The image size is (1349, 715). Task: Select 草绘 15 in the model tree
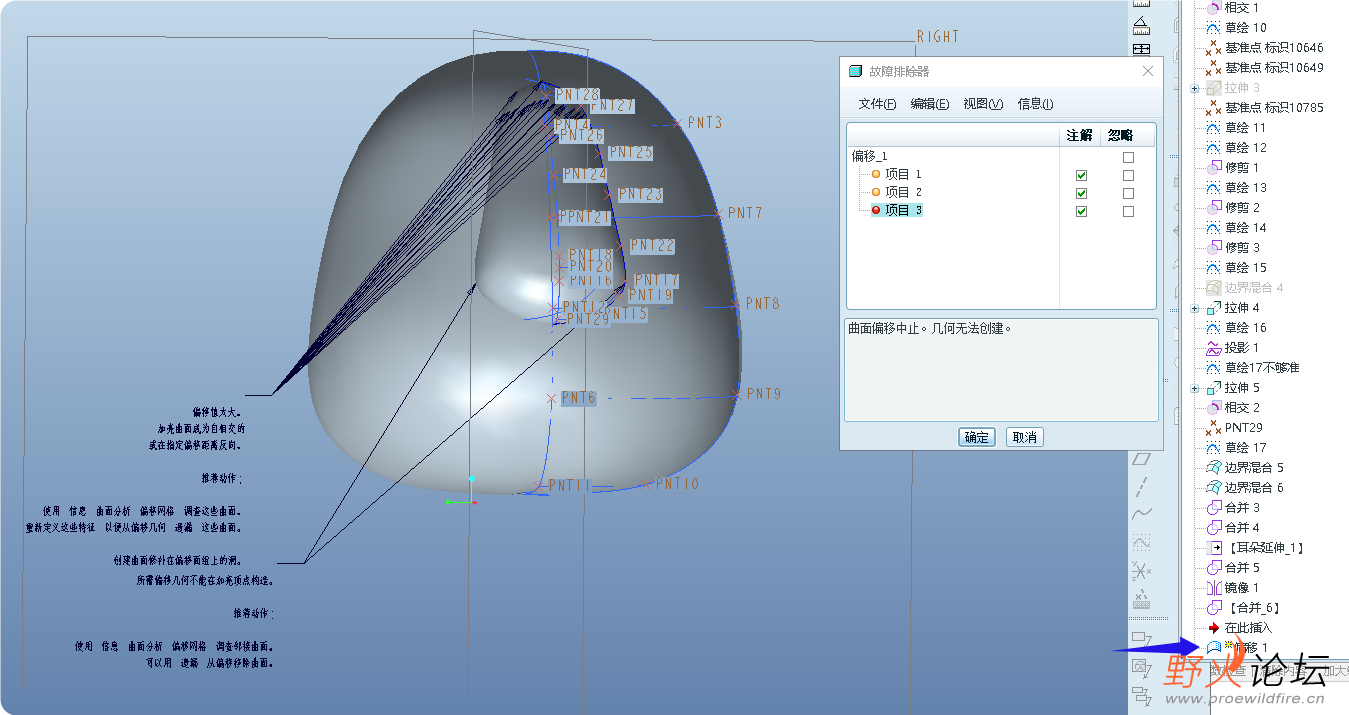click(x=1245, y=268)
